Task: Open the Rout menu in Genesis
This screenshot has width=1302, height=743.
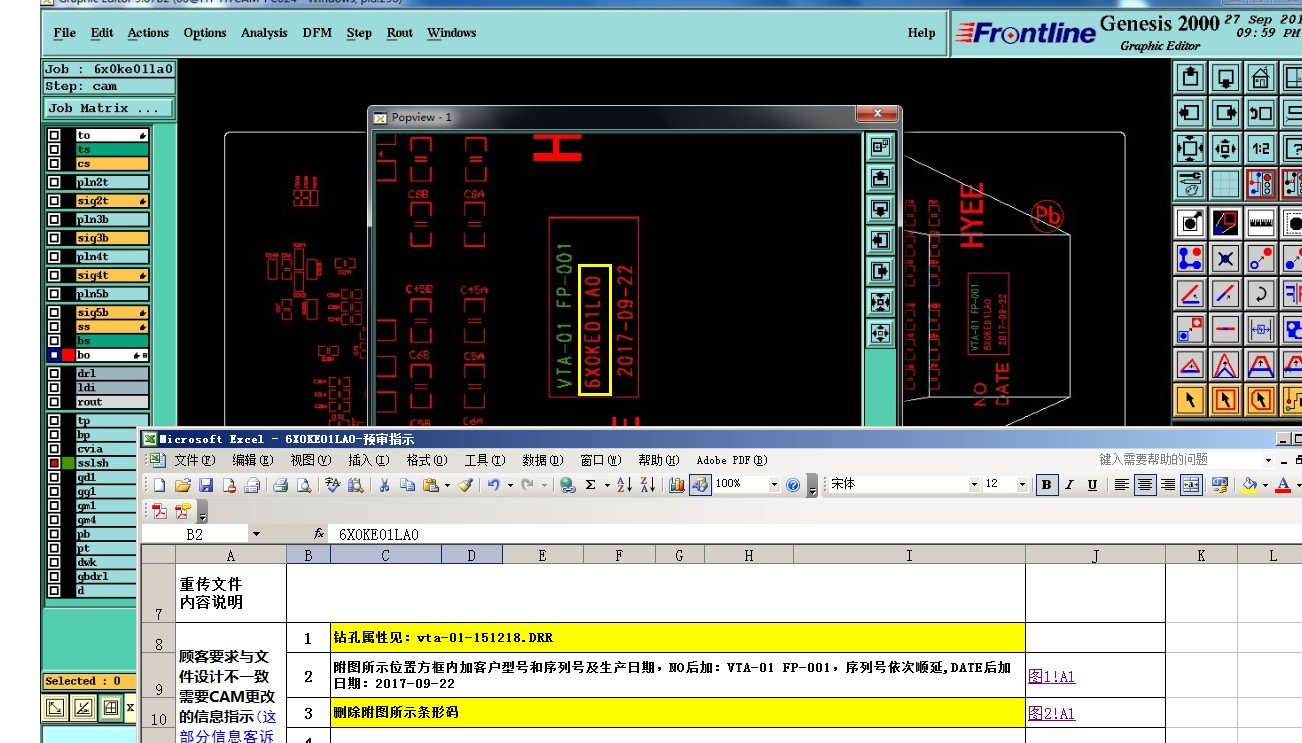Action: point(400,33)
